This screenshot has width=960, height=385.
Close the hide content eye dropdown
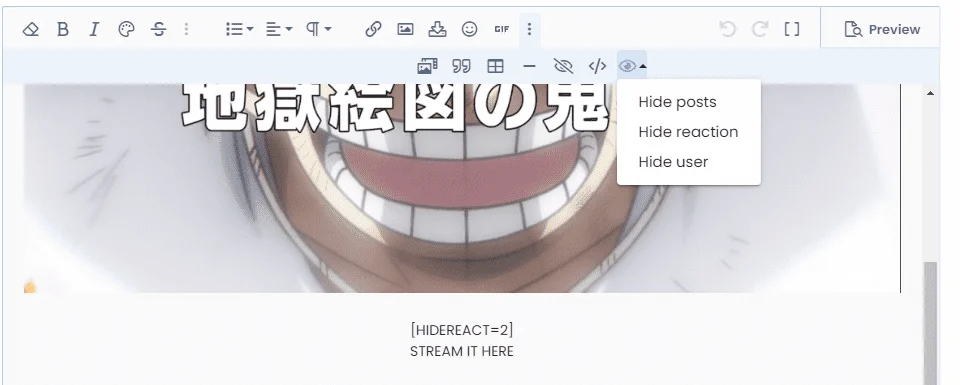click(632, 66)
